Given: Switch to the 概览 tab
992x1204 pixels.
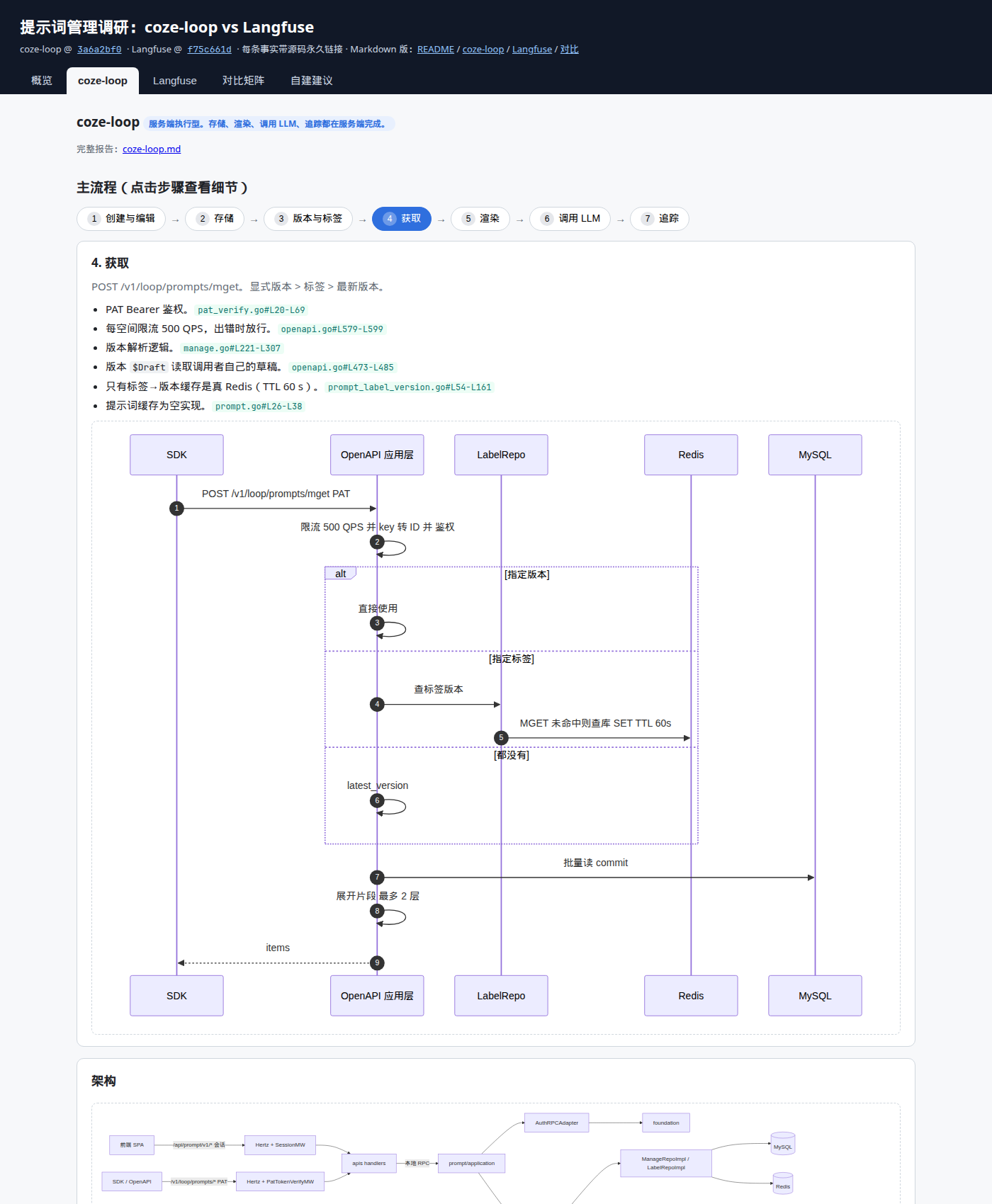Looking at the screenshot, I should (x=42, y=81).
